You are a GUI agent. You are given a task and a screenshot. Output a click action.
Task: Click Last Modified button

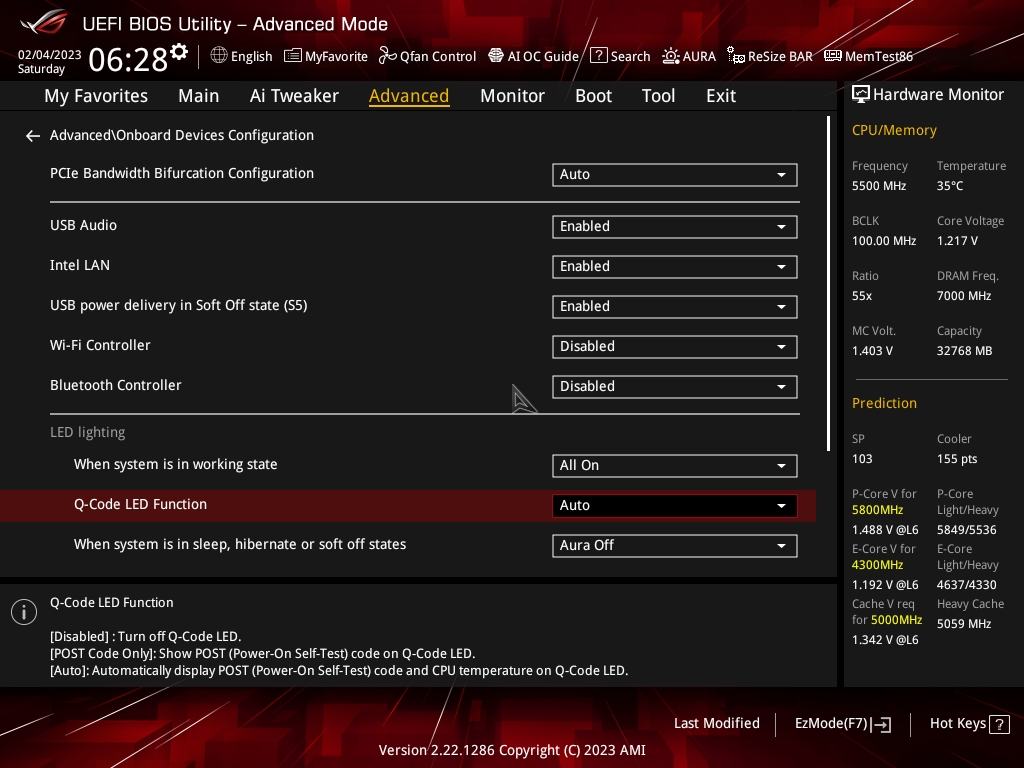(716, 724)
